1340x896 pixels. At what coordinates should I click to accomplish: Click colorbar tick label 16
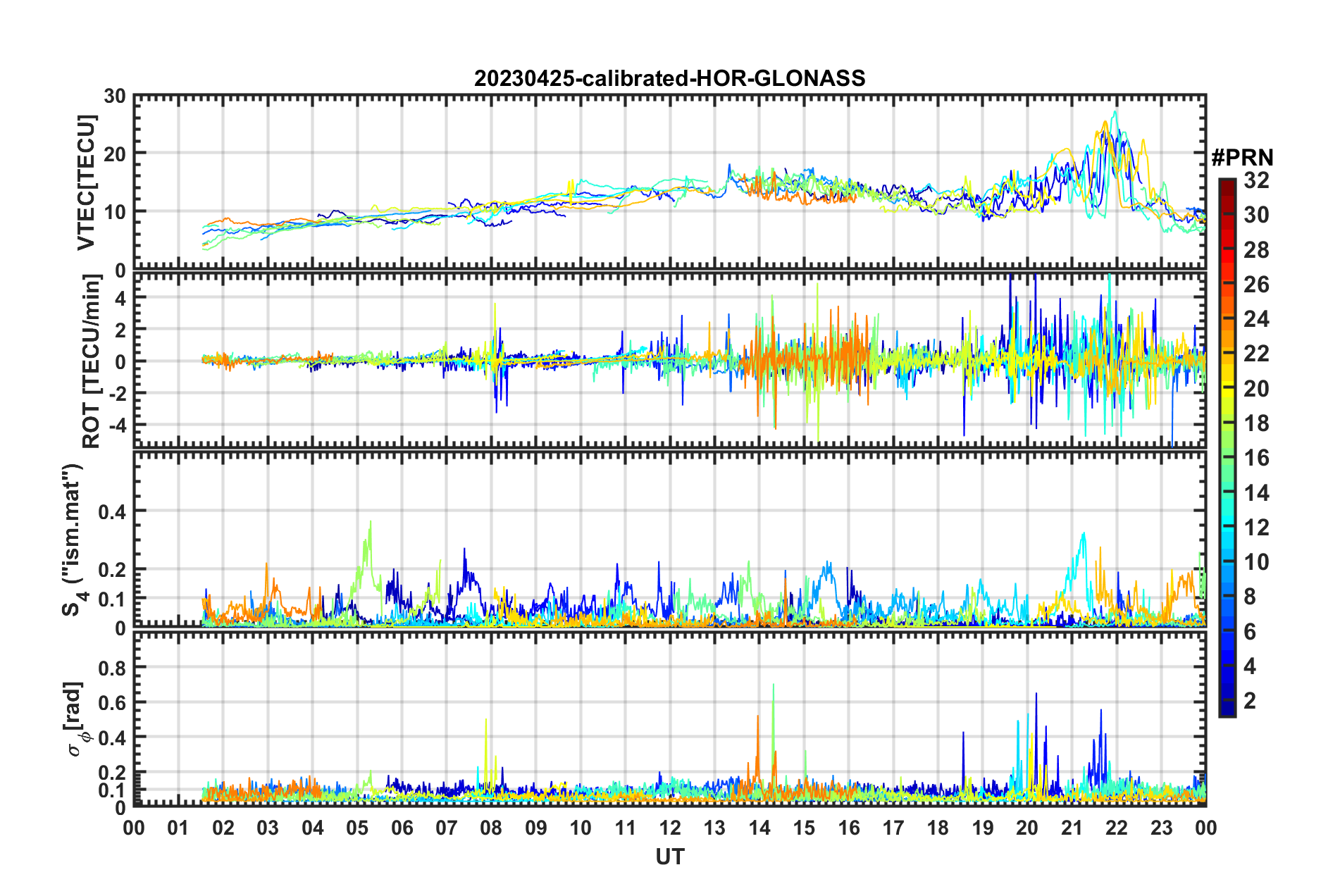(1256, 458)
